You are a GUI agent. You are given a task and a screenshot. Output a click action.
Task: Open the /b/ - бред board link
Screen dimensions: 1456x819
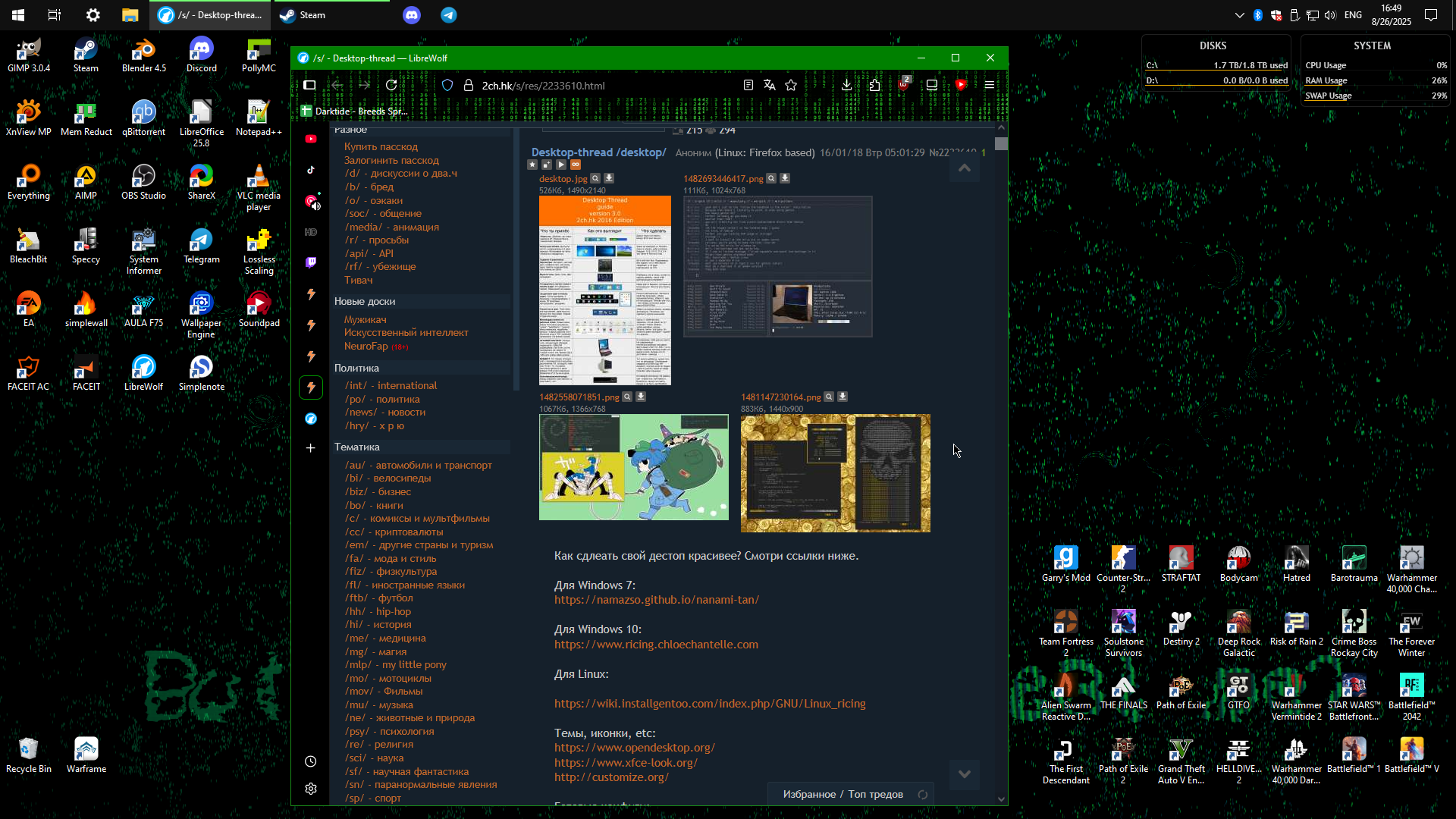point(369,187)
